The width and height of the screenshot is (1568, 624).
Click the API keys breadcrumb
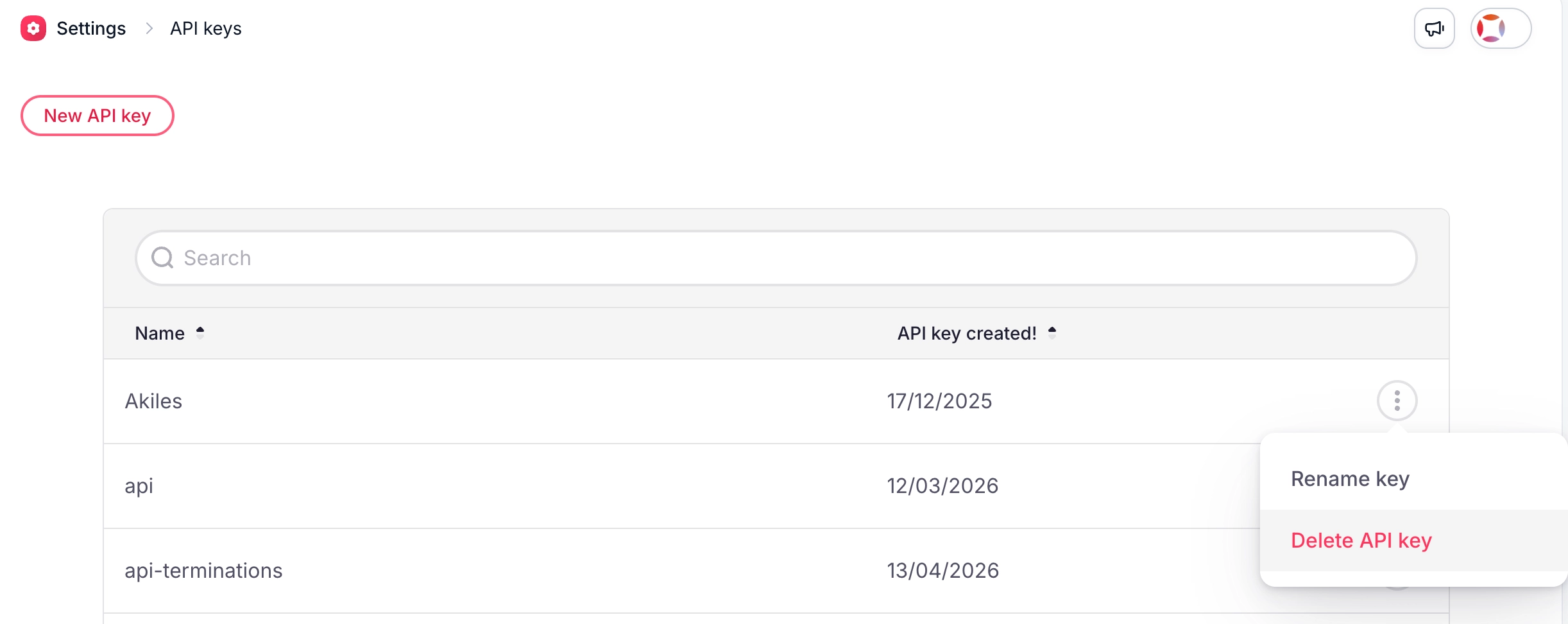pos(206,28)
